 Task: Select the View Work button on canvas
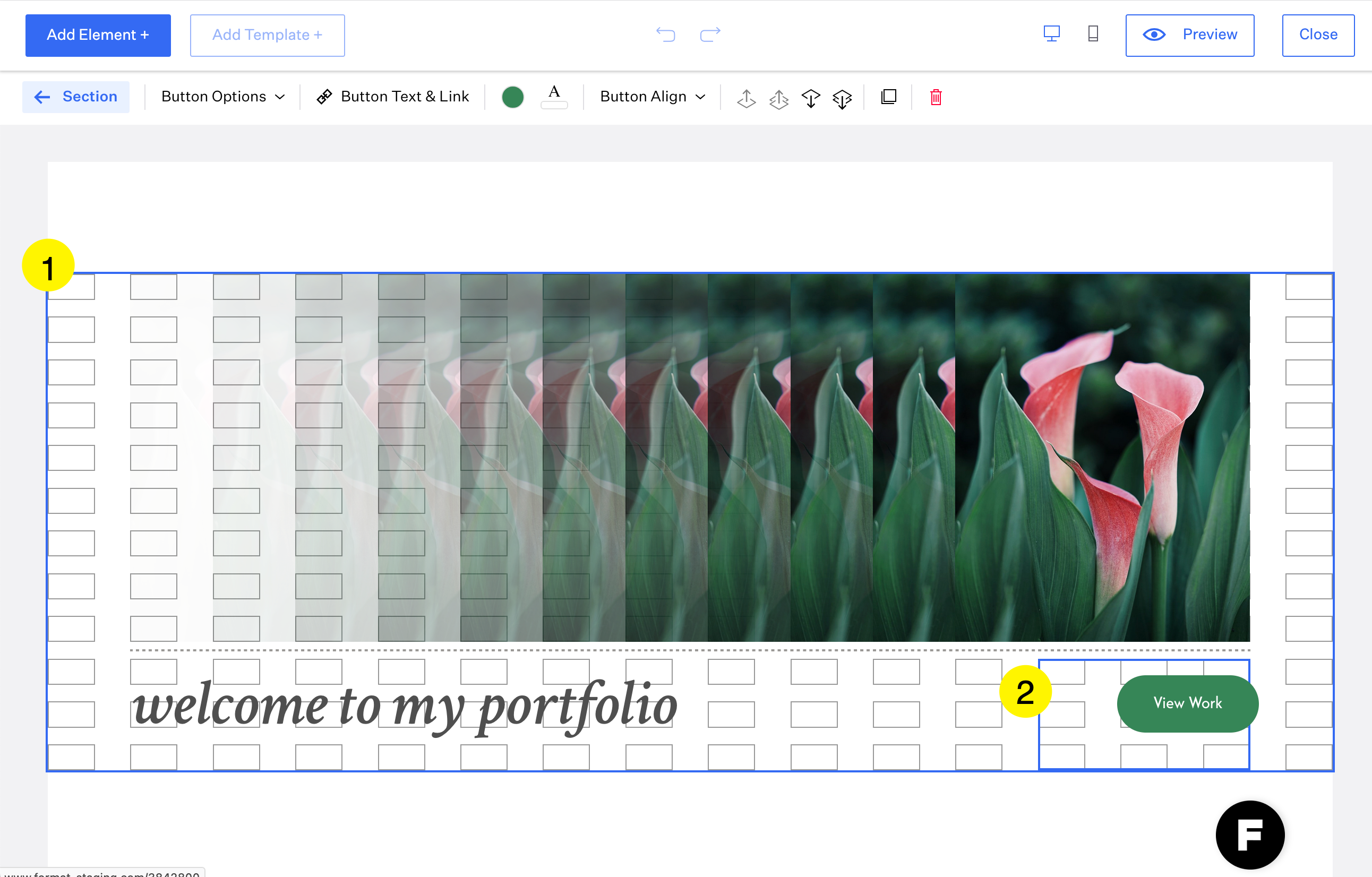(x=1187, y=703)
